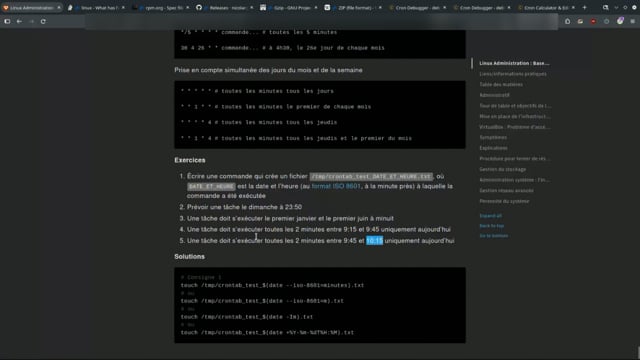
Task: Switch to the Gzip GNU Project tab
Action: pyautogui.click(x=288, y=7)
